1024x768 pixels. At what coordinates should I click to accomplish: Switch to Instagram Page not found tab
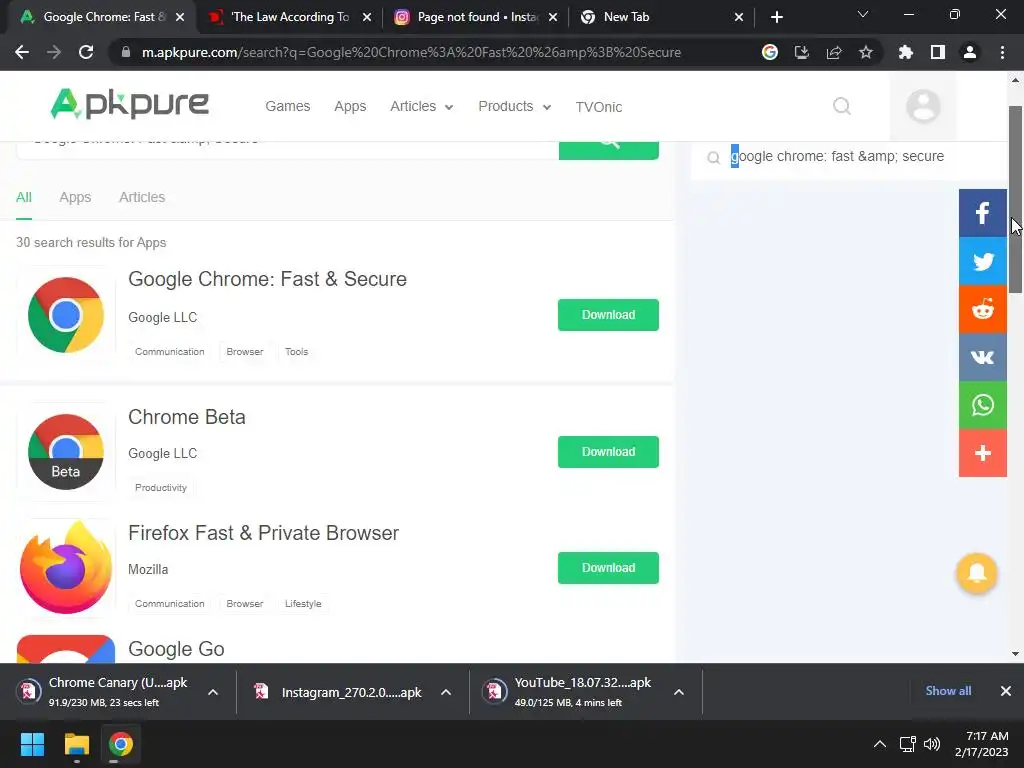point(475,17)
